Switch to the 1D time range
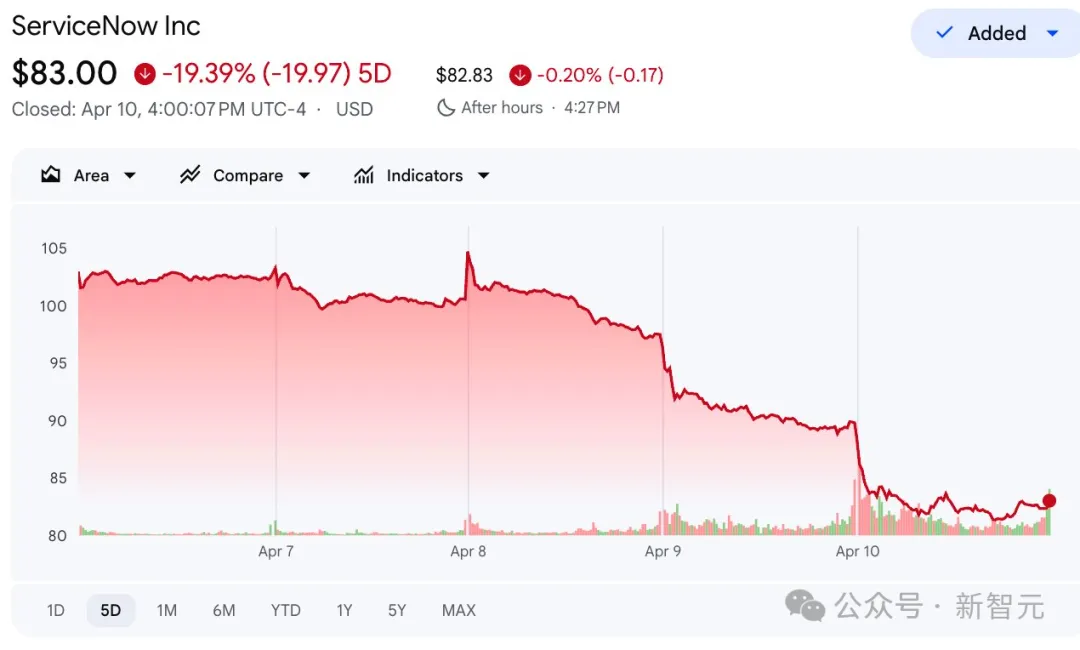 56,610
